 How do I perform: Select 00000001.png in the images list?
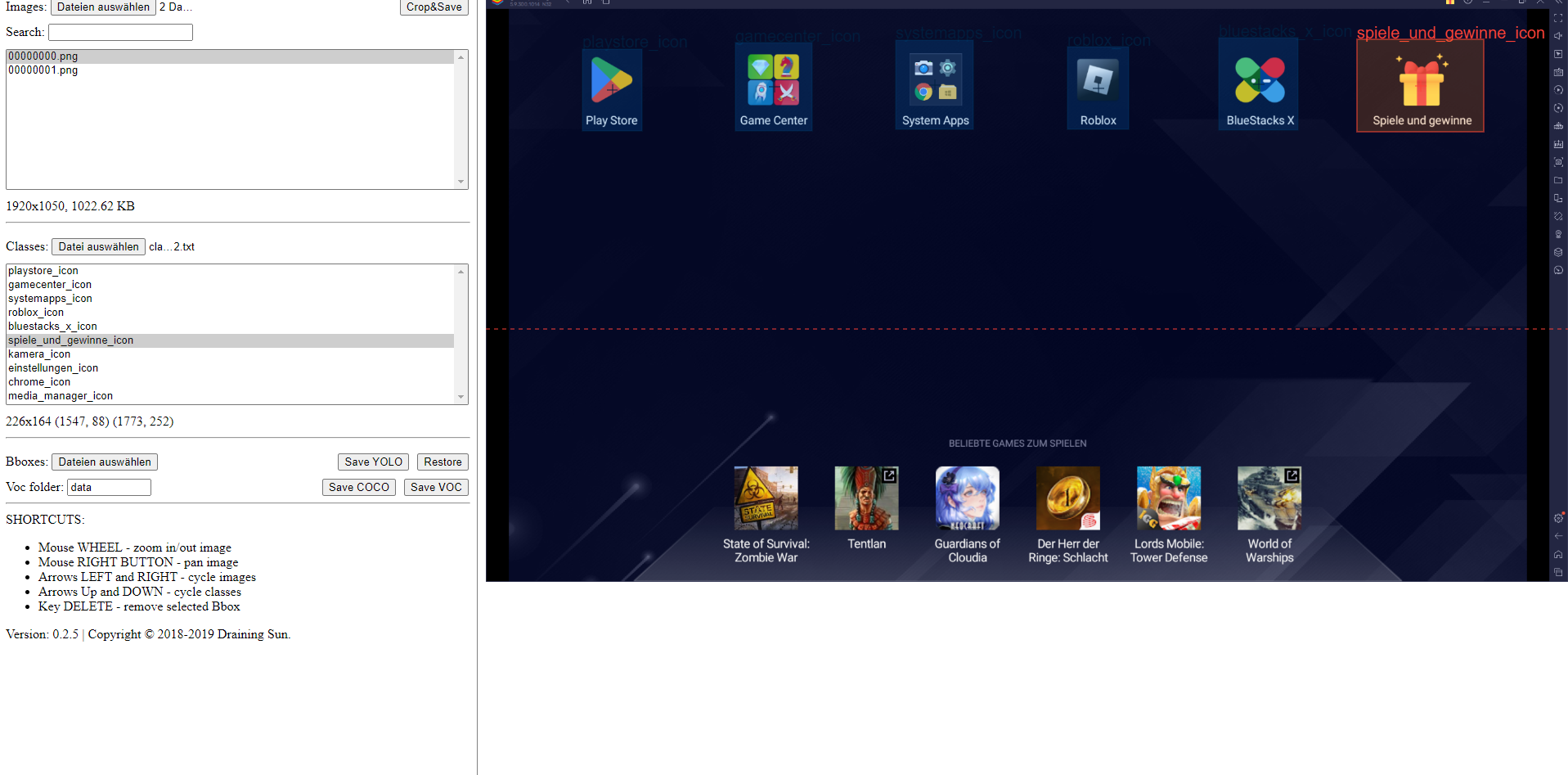pyautogui.click(x=43, y=70)
